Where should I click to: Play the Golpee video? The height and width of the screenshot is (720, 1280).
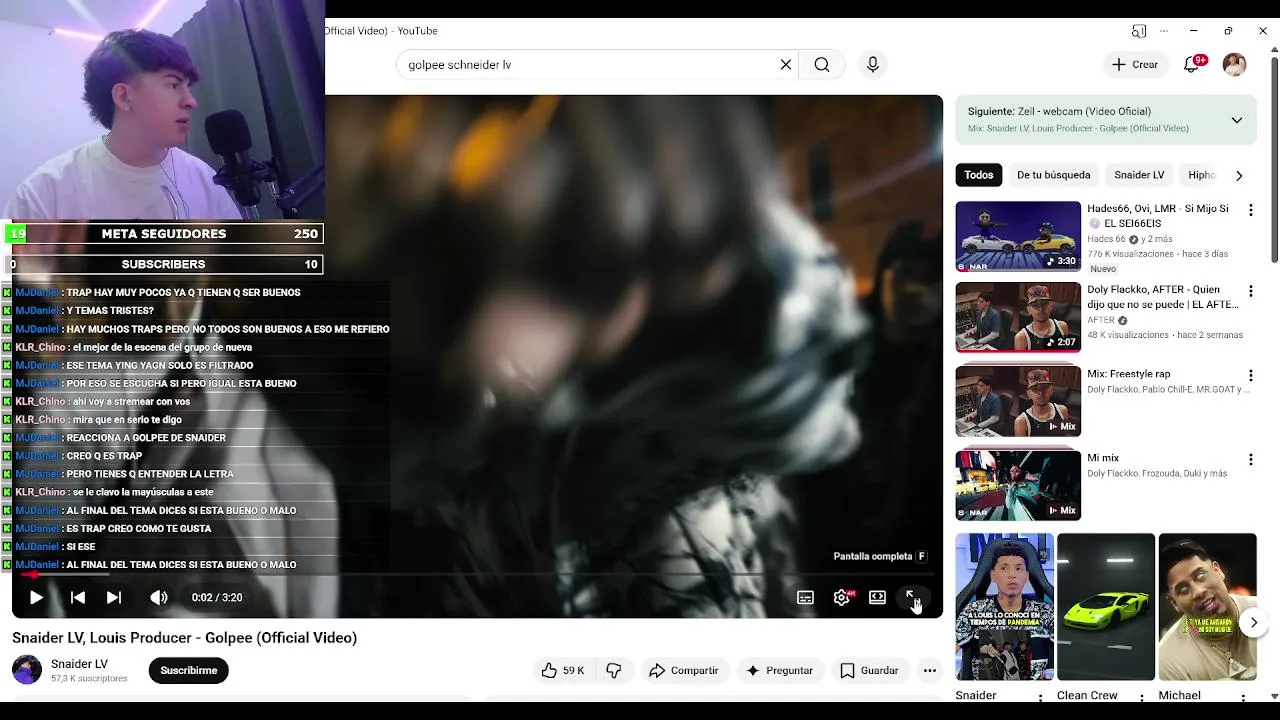click(x=36, y=597)
